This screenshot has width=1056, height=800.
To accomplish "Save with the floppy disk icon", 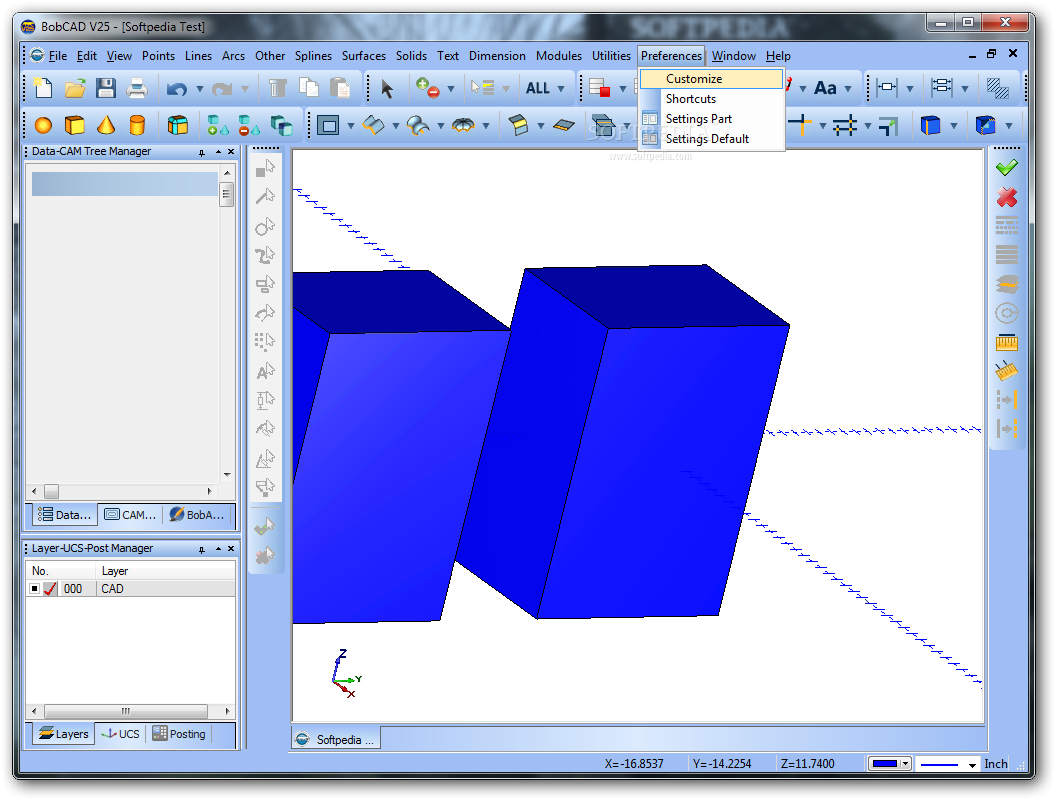I will pos(106,88).
